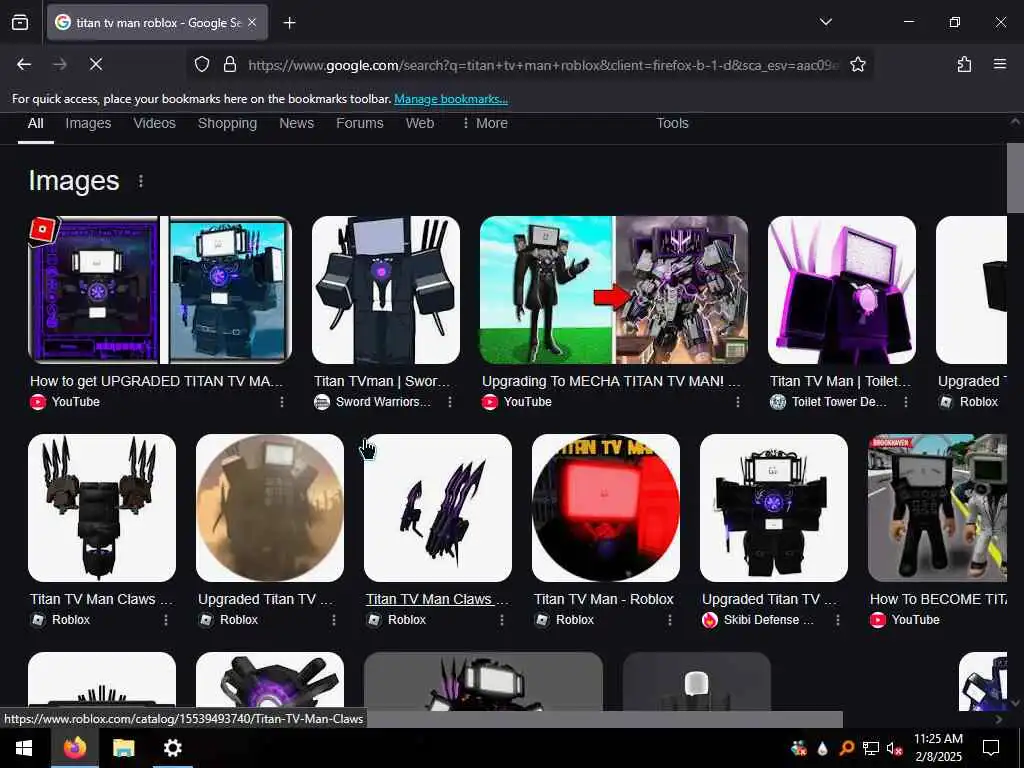
Task: Switch to the Web tab
Action: coord(420,123)
